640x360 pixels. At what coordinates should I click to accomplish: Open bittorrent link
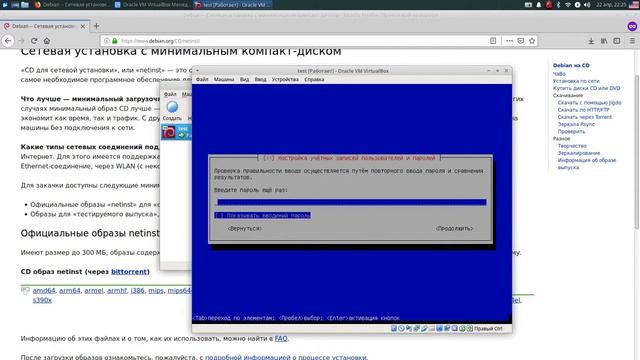click(x=129, y=271)
